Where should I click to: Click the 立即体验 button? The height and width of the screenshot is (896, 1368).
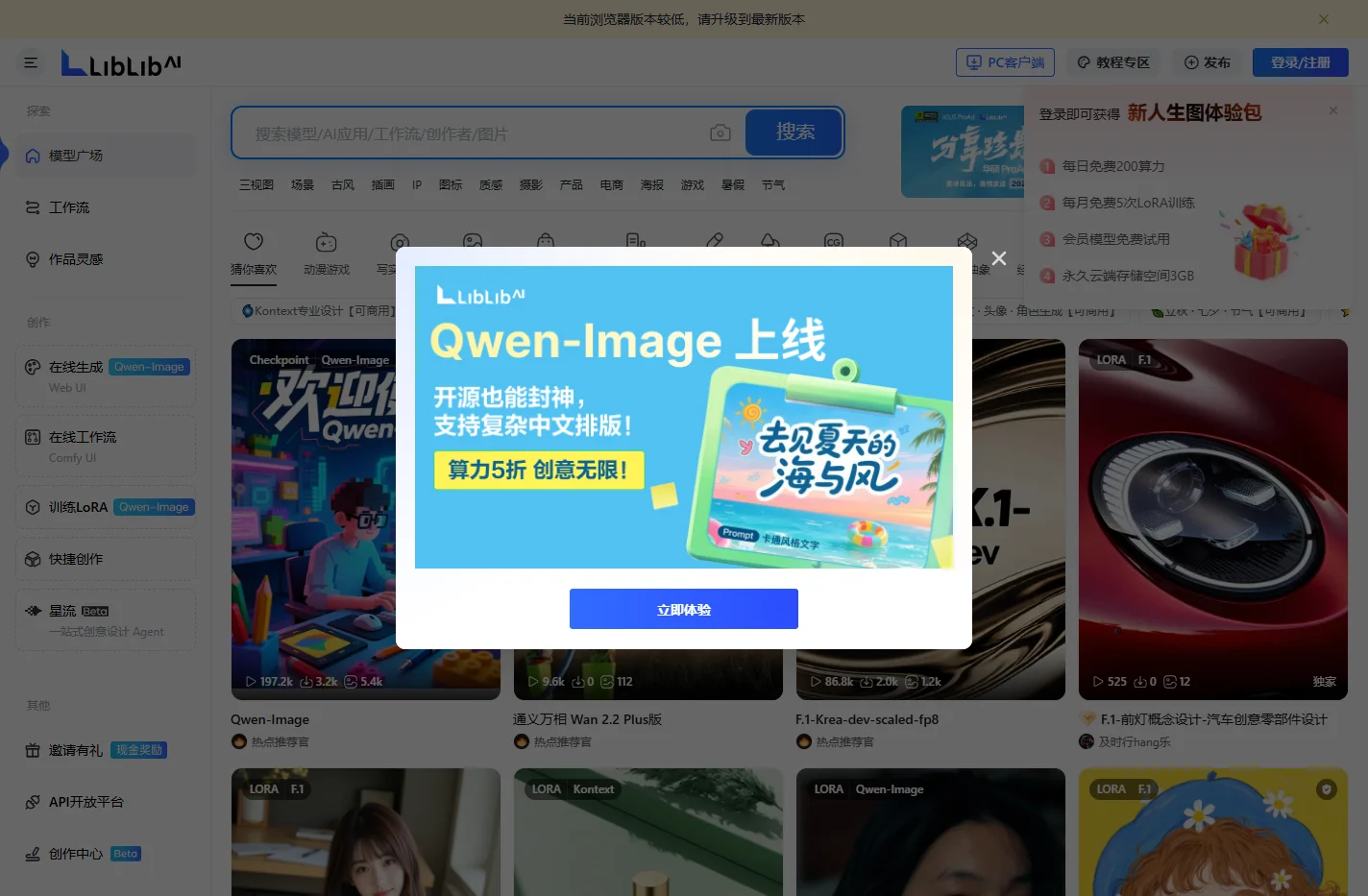(684, 609)
